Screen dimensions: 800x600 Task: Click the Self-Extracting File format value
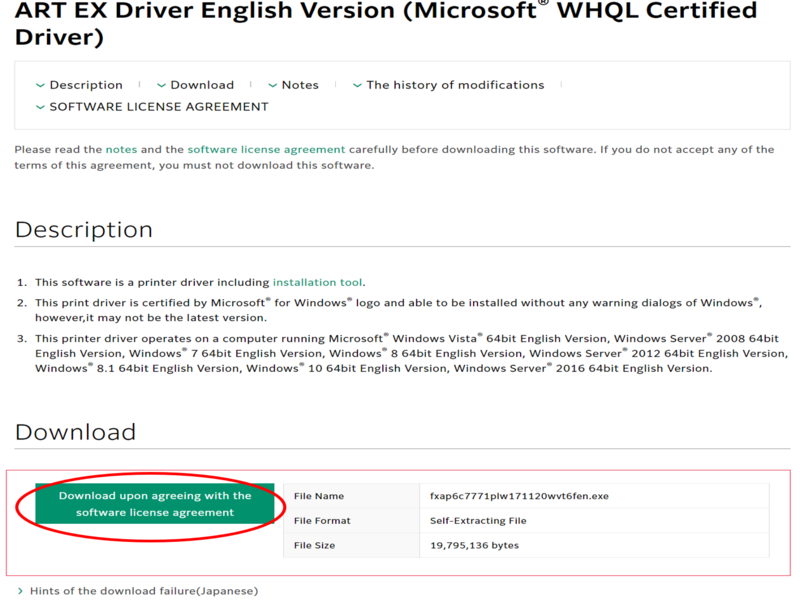[478, 521]
